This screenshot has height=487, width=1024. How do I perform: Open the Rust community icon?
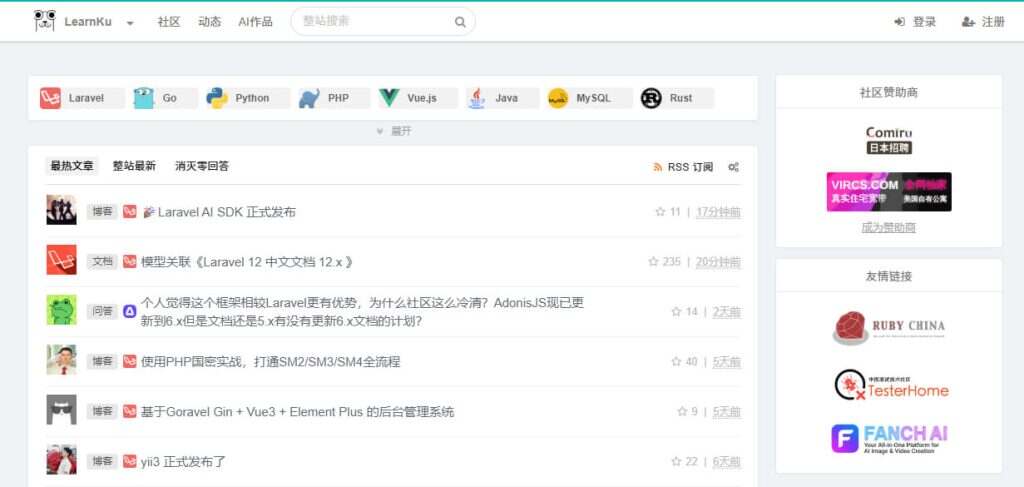(652, 98)
